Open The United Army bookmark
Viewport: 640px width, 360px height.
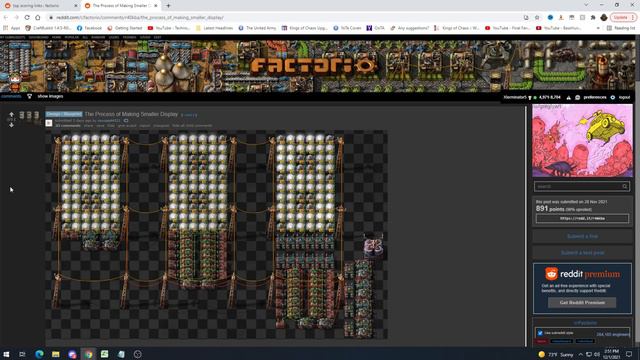(257, 28)
